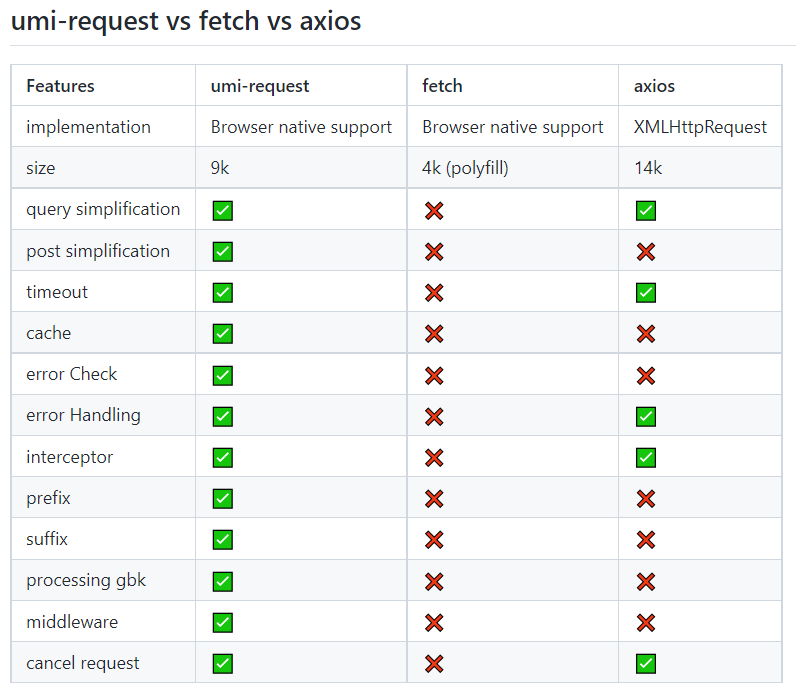
Task: Click the green check for umi-request middleware
Action: coord(222,622)
